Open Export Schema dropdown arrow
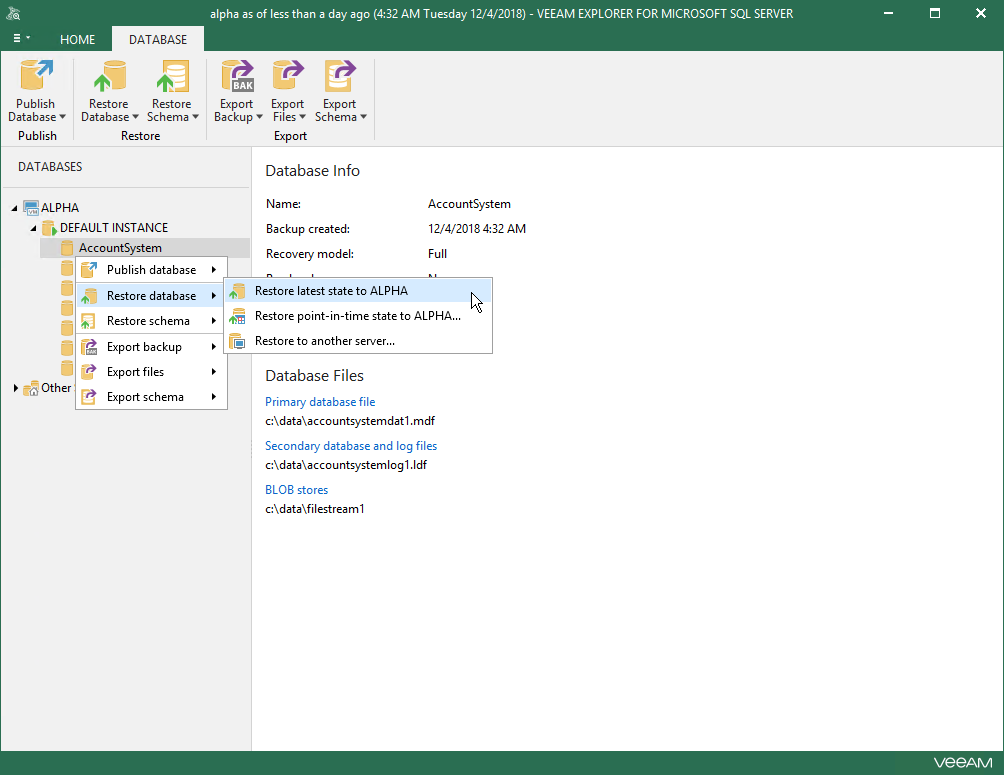This screenshot has height=775, width=1004. click(x=363, y=117)
